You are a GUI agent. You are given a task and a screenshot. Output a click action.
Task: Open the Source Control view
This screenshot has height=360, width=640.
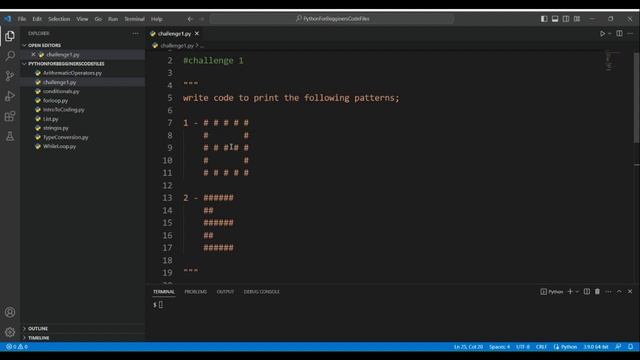coord(10,76)
